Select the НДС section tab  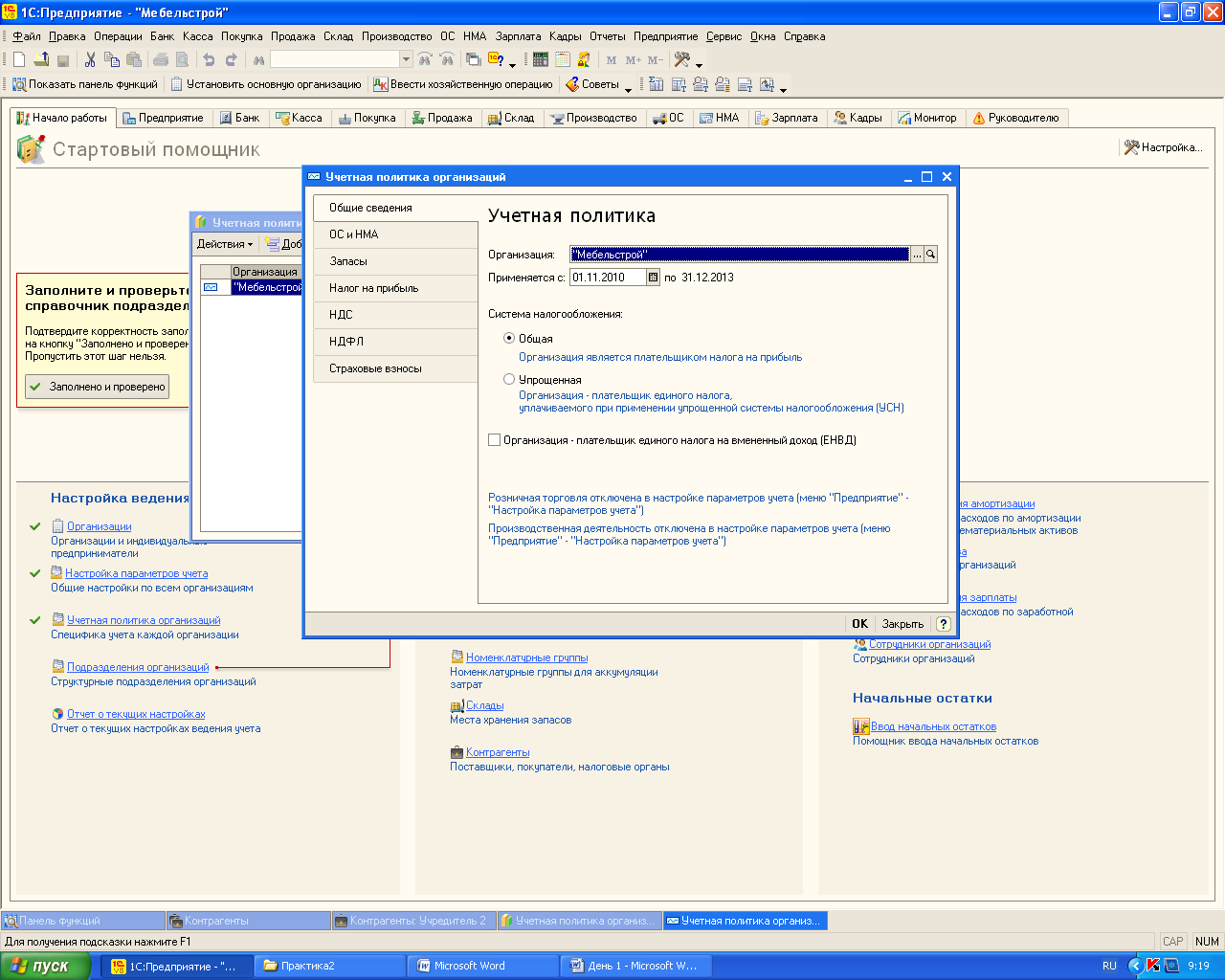click(x=395, y=315)
